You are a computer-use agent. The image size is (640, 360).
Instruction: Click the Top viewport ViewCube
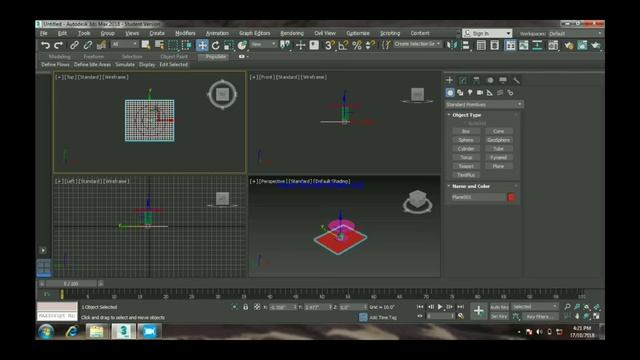222,94
